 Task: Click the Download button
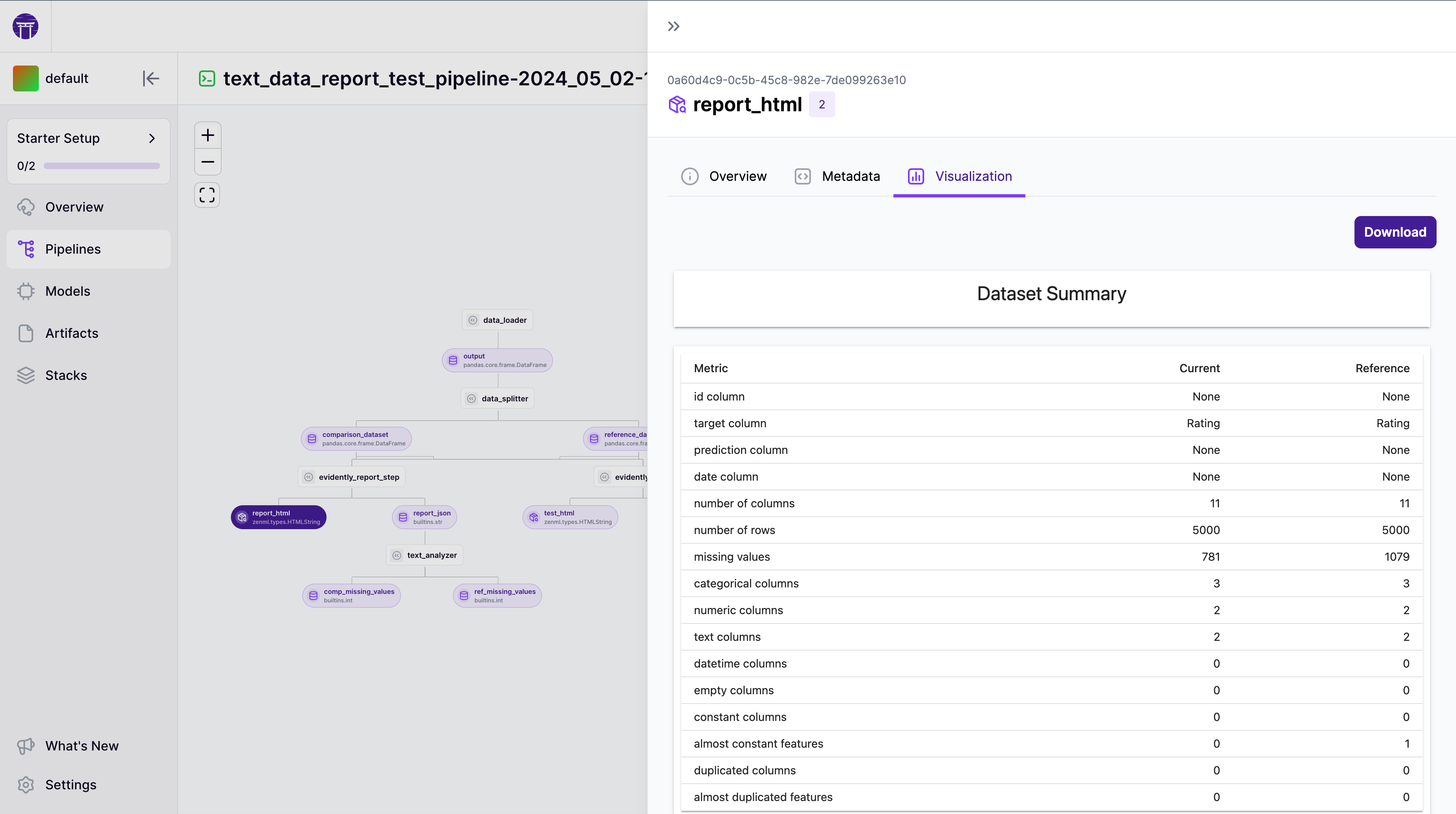(1395, 232)
